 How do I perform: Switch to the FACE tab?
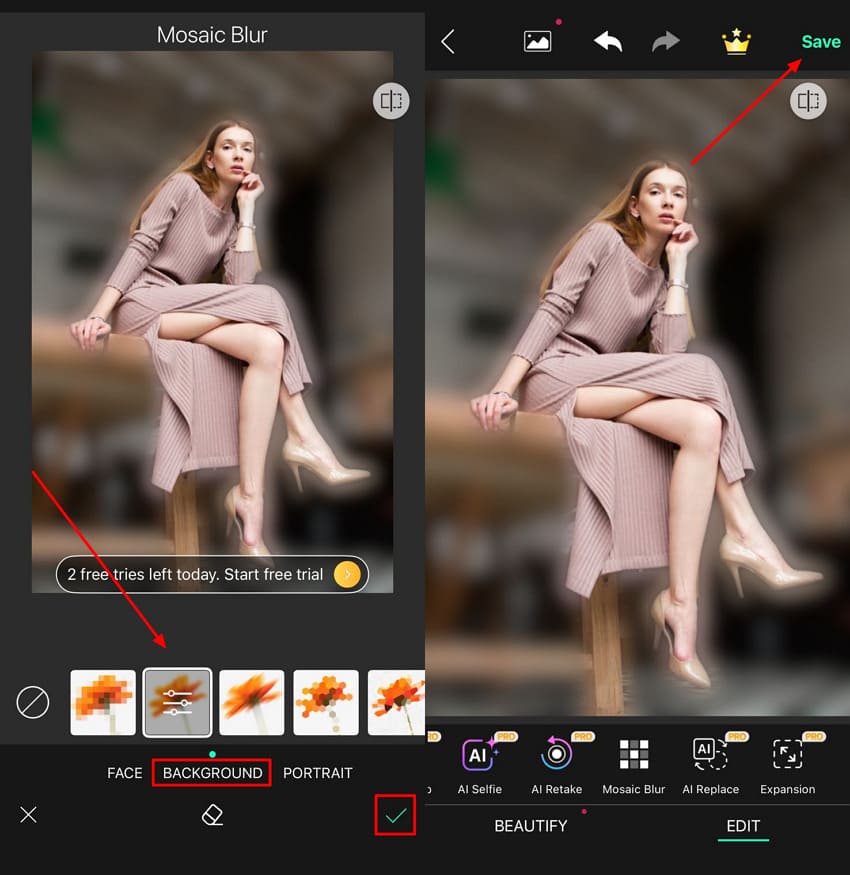[124, 772]
